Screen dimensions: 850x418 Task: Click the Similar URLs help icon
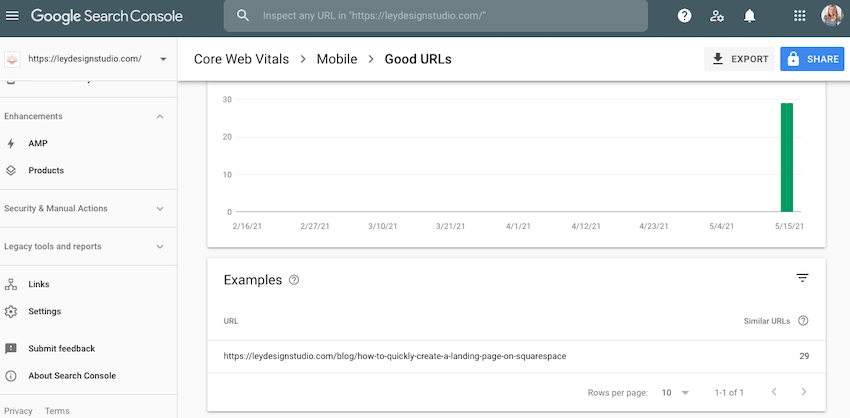pos(803,320)
